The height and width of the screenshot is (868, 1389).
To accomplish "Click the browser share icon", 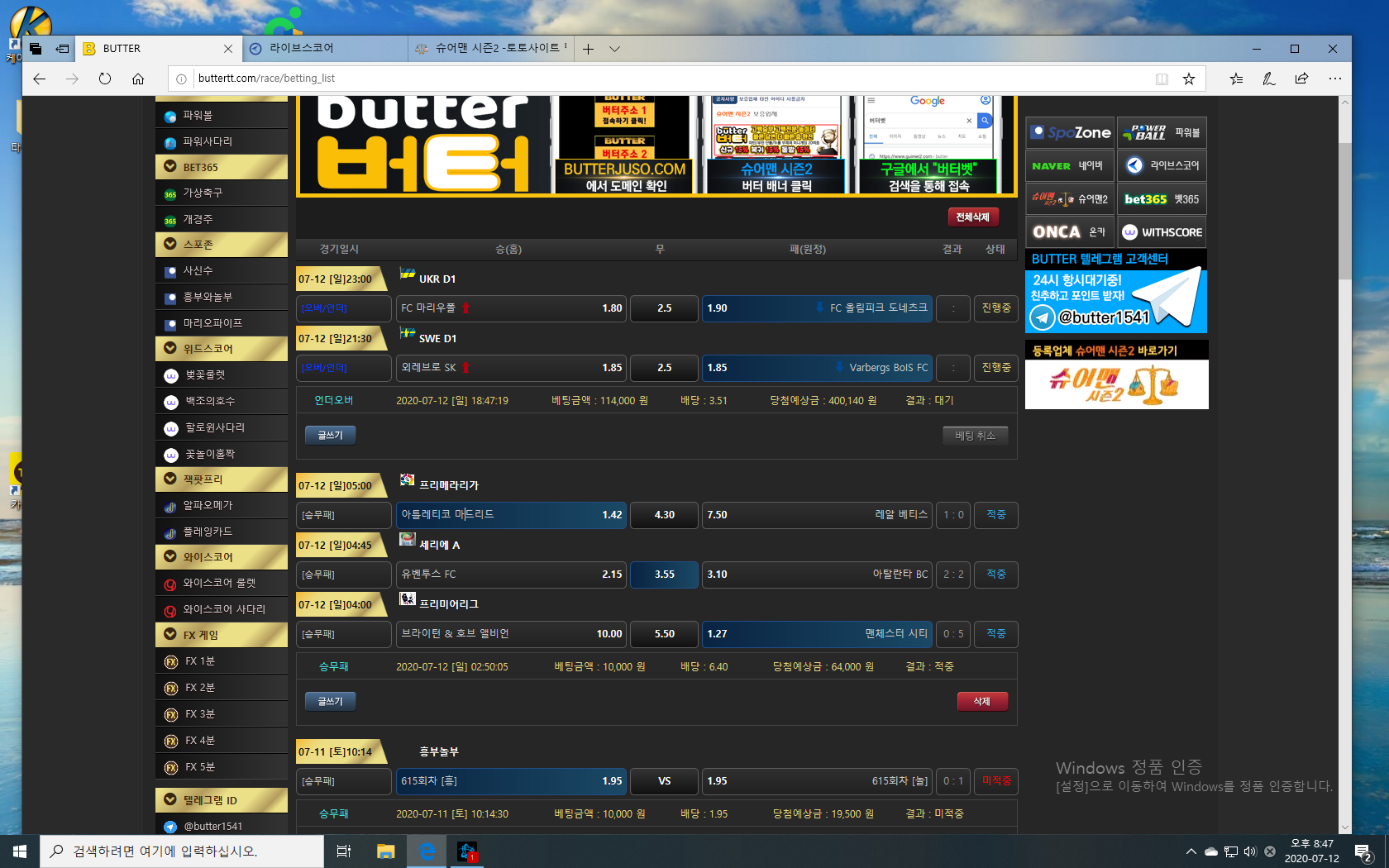I will pyautogui.click(x=1301, y=79).
